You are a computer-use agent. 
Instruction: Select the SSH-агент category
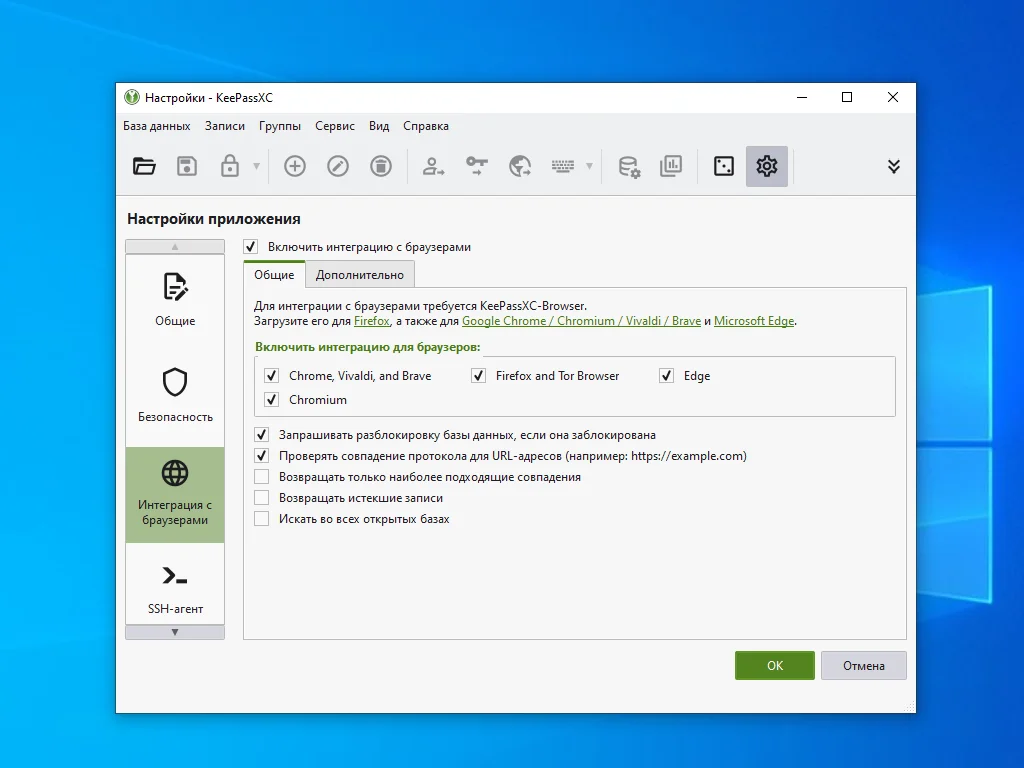(175, 585)
